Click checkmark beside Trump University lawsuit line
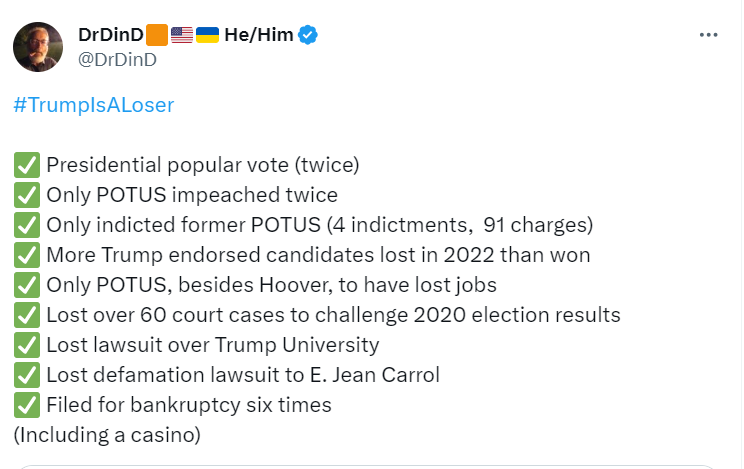Image resolution: width=744 pixels, height=469 pixels. pyautogui.click(x=26, y=345)
